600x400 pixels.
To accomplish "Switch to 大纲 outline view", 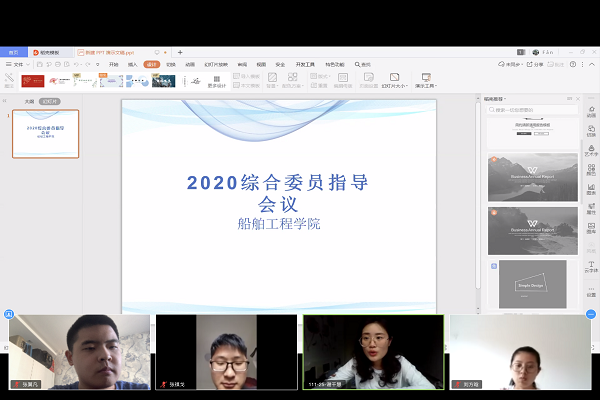I will pyautogui.click(x=29, y=101).
